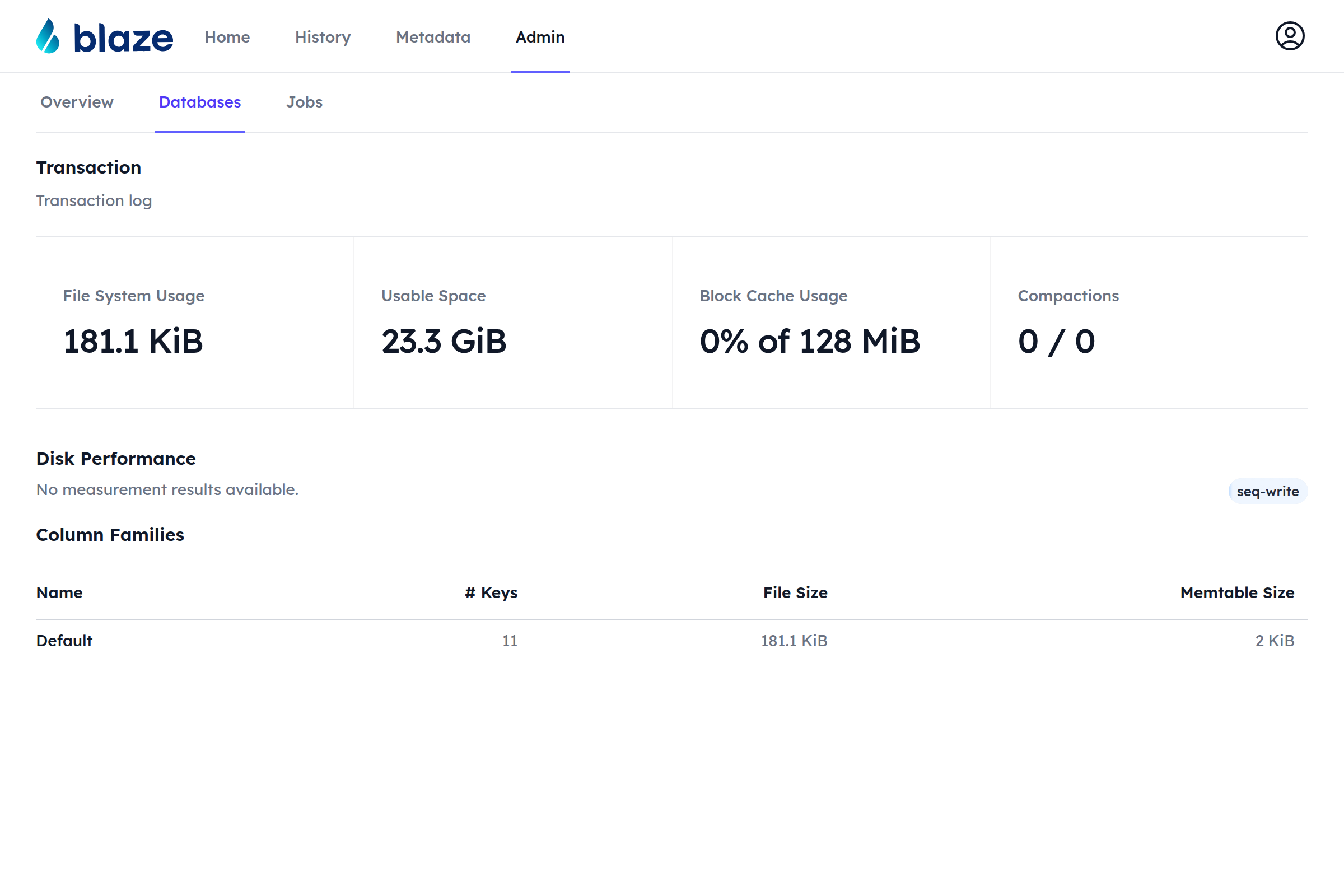Click the File System Usage label
The width and height of the screenshot is (1344, 896).
134,296
